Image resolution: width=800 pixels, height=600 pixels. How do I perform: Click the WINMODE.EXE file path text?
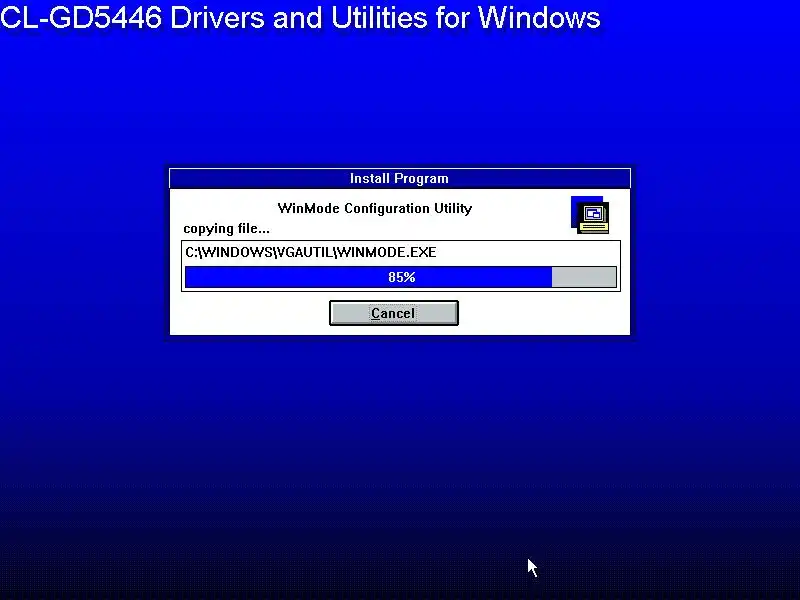311,252
